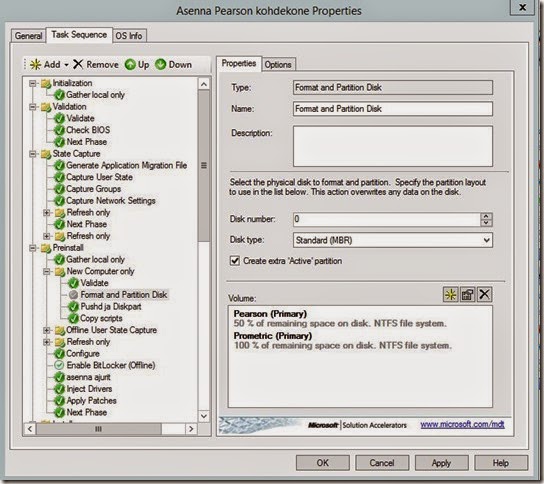Click the Remove X icon
The height and width of the screenshot is (484, 544).
click(x=78, y=64)
